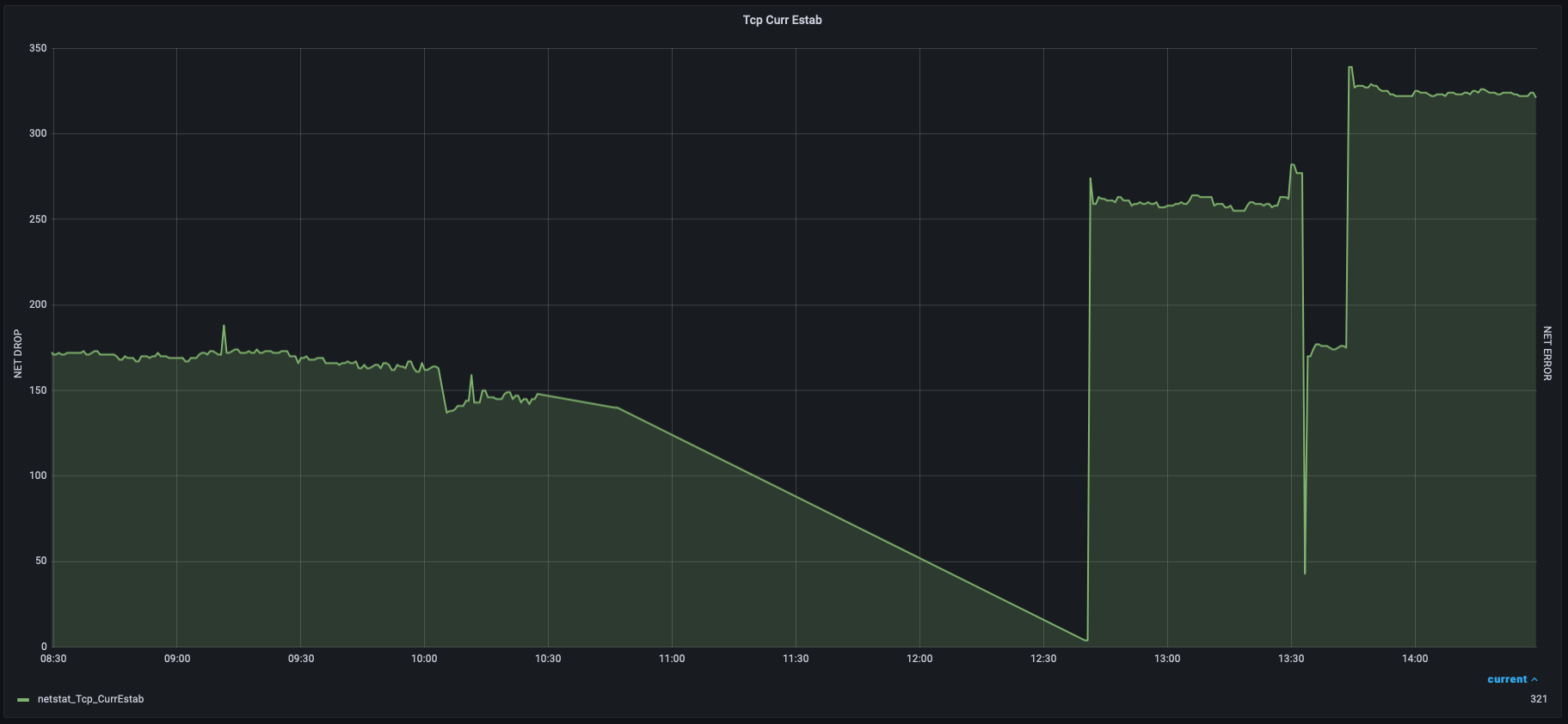Toggle the netstat_Tcp_CurrEstab legend series
The width and height of the screenshot is (1568, 724).
click(90, 699)
